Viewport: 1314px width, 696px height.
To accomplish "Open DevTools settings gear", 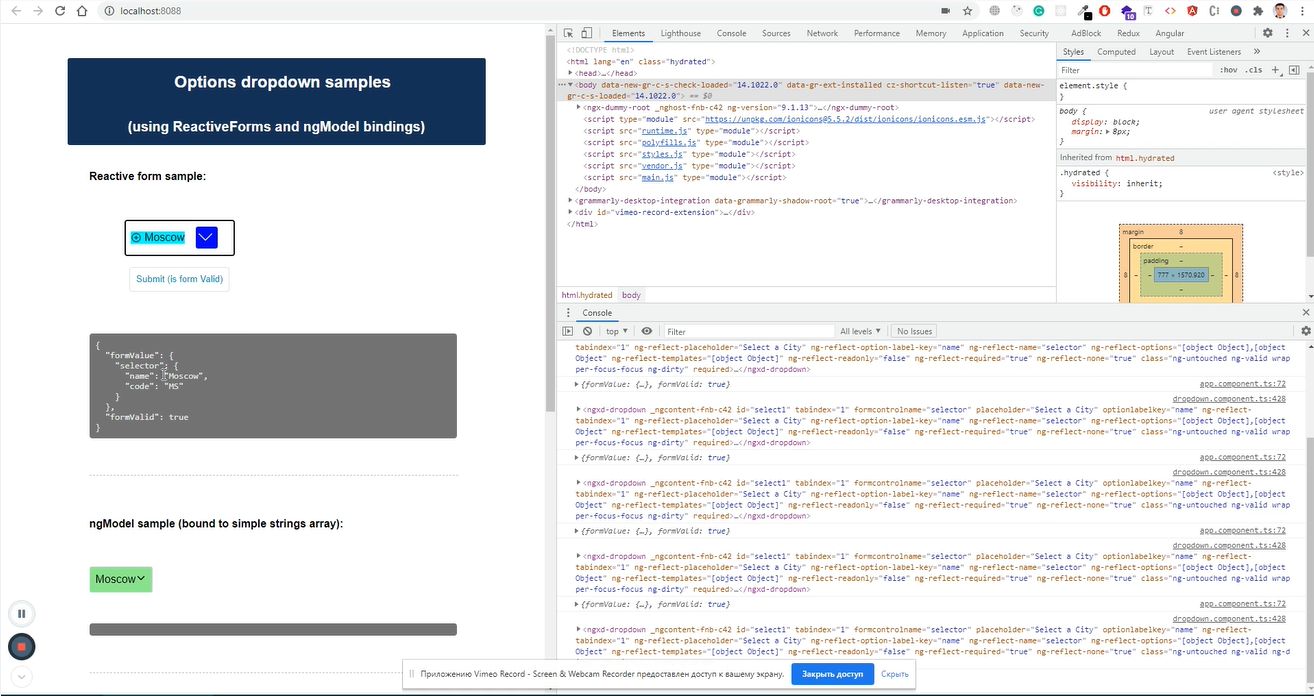I will tap(1267, 33).
